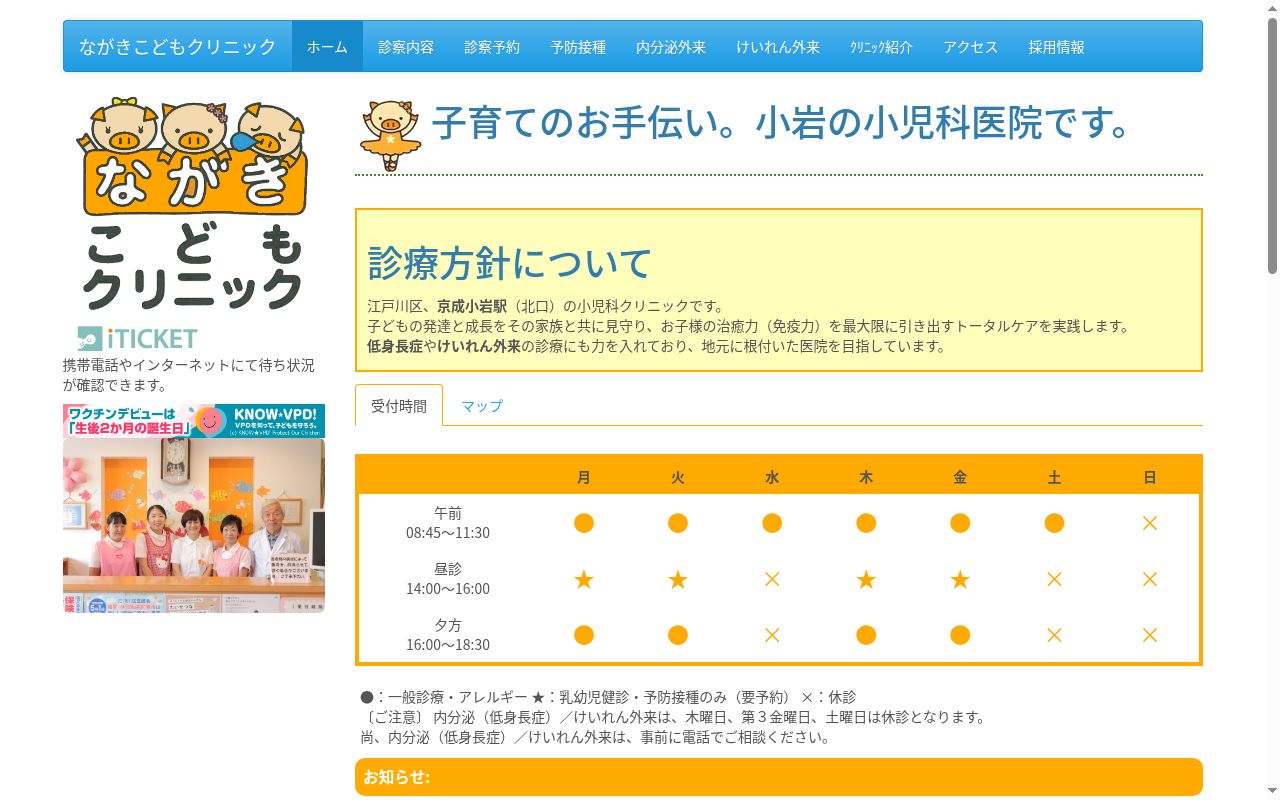1280x800 pixels.
Task: Select the 受付時間 tab
Action: coord(399,406)
